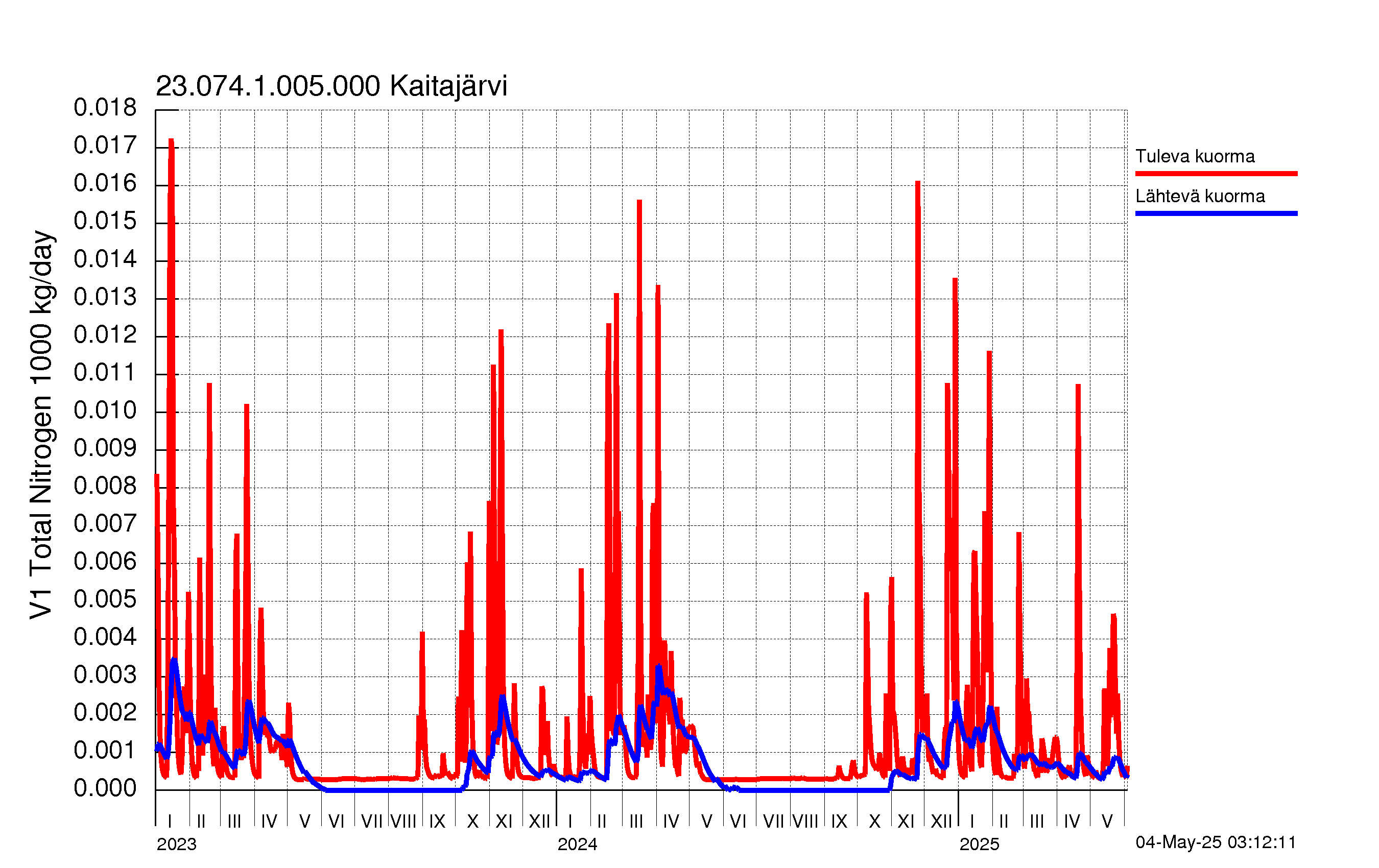Click the timestamp '04-May-25 03:12:11'
This screenshot has width=1379, height=868.
[1216, 842]
